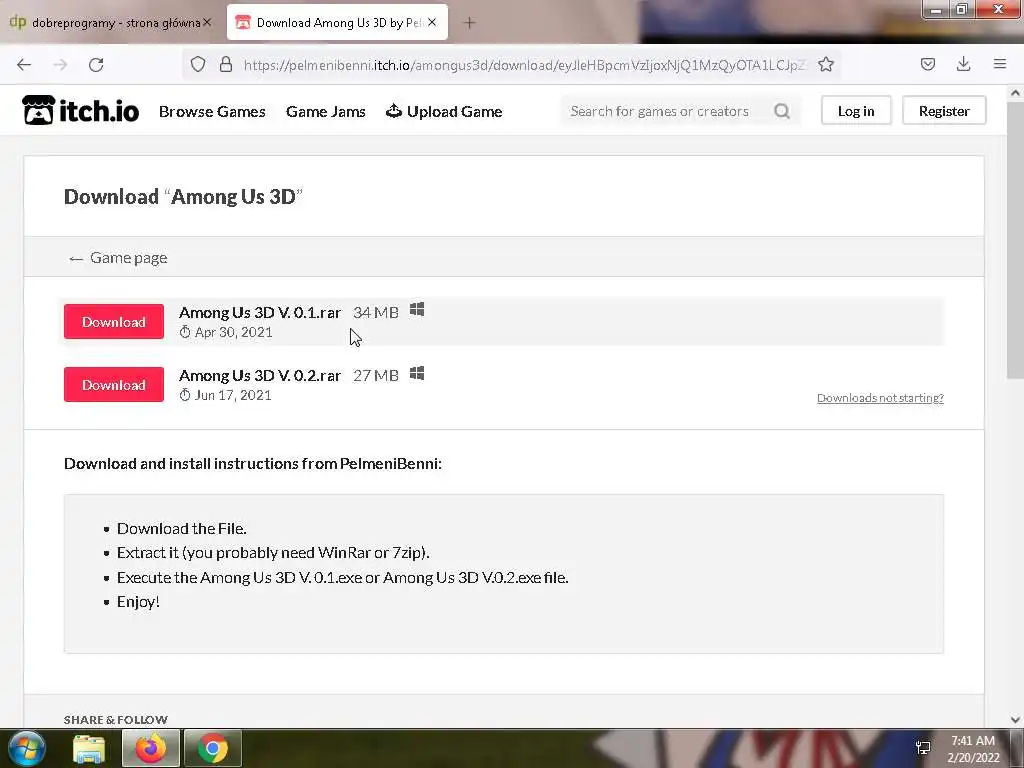The height and width of the screenshot is (768, 1024).
Task: Click the Jun 17, 2021 date
Action: coord(233,395)
